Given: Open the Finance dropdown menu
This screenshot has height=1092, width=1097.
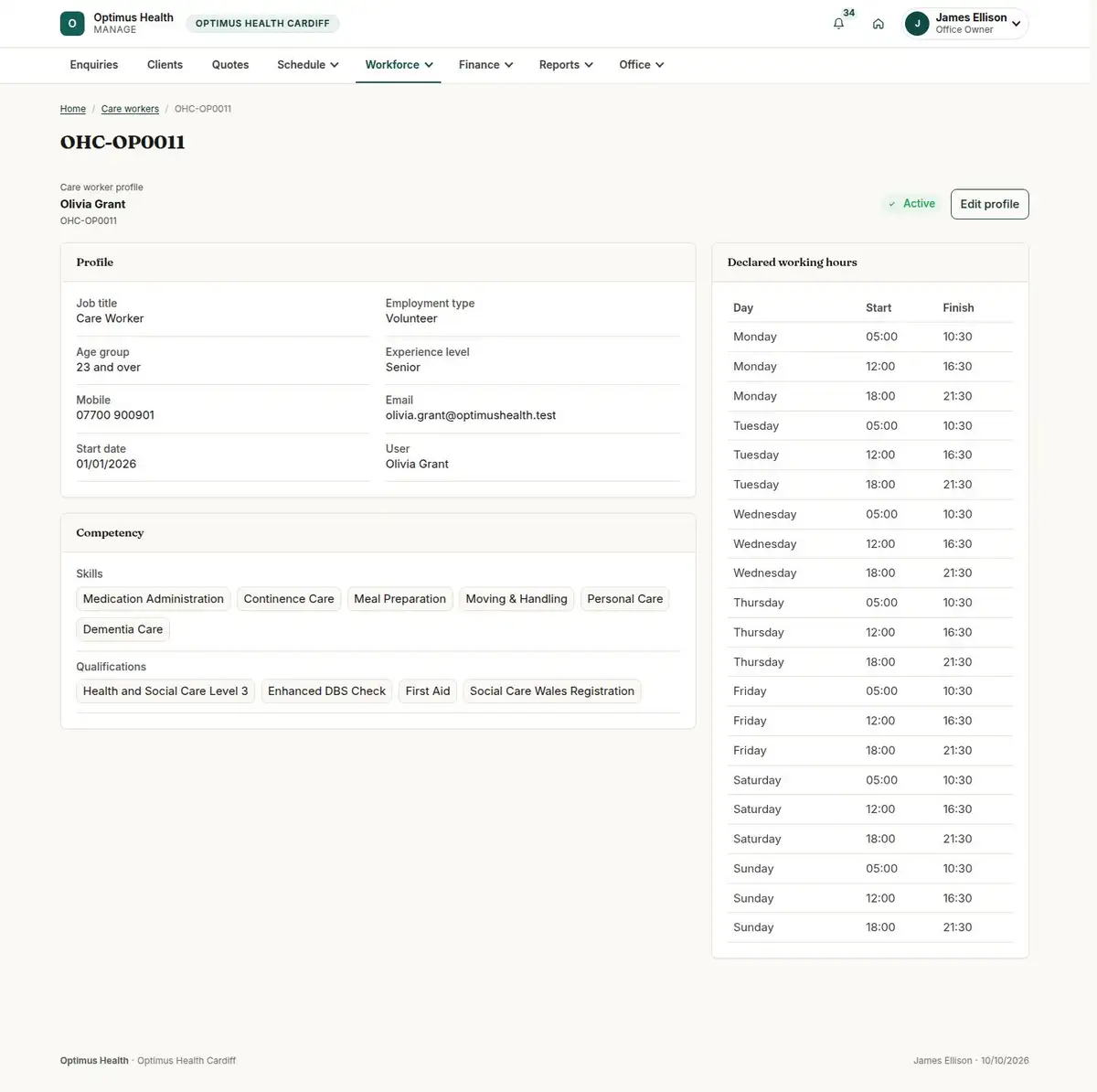Looking at the screenshot, I should pos(485,65).
